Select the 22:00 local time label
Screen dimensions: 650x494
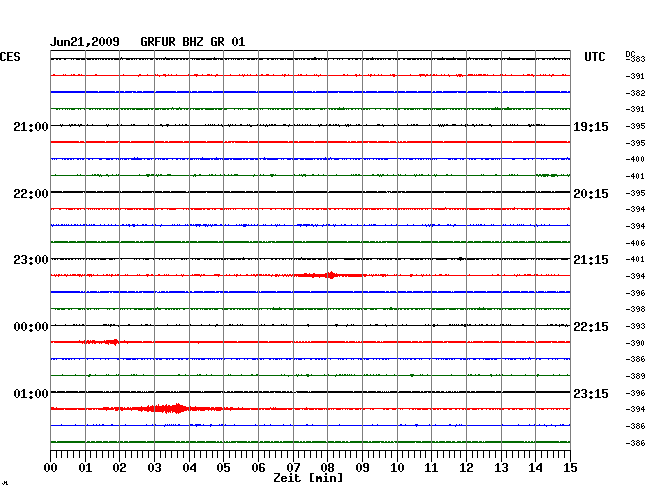click(31, 194)
